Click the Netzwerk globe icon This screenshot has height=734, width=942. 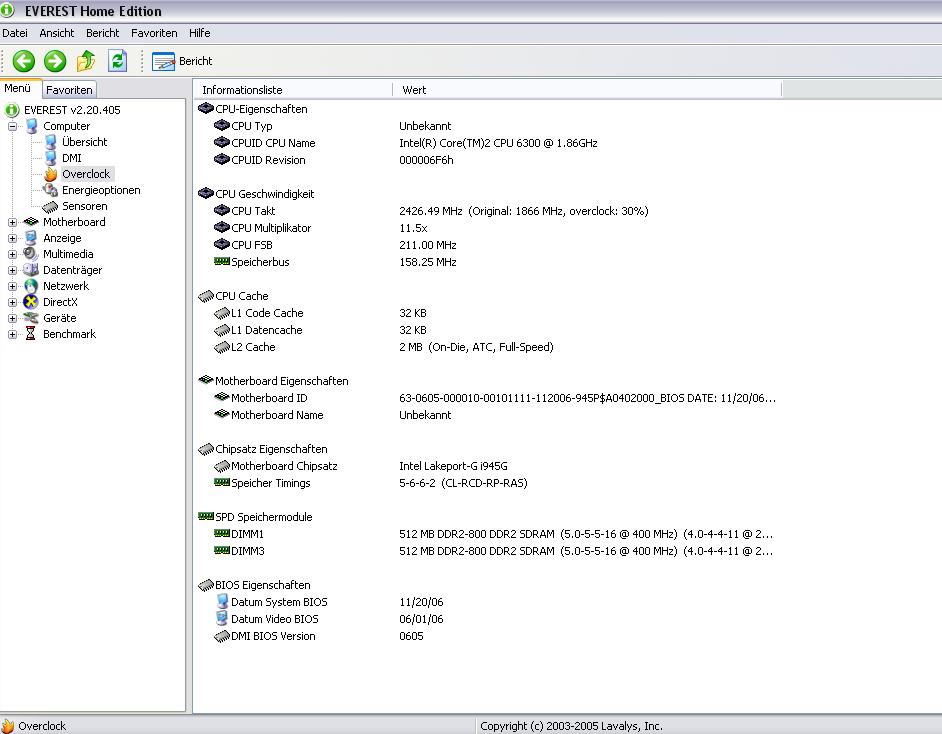tap(31, 287)
